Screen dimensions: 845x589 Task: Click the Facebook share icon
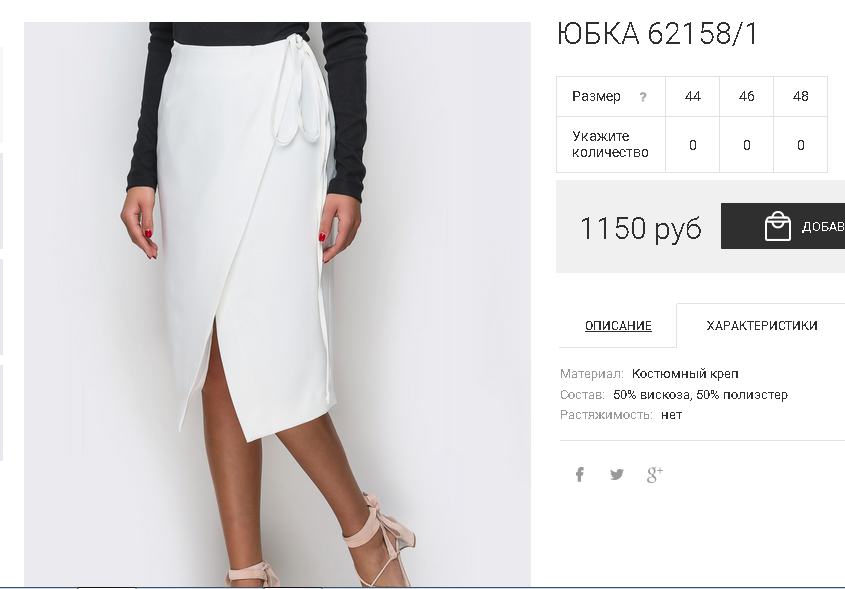point(579,474)
